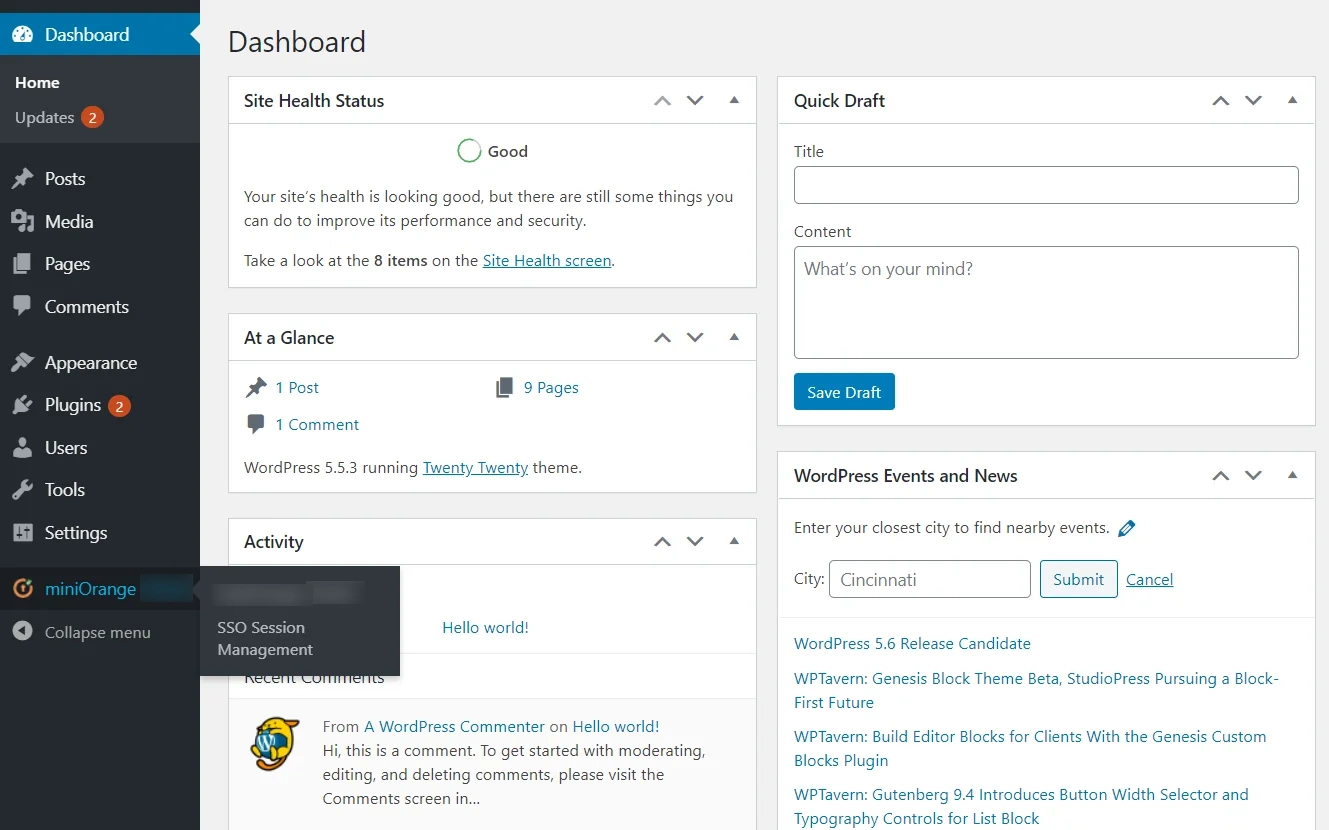Move Site Health Status panel up
Viewport: 1329px width, 830px height.
point(662,100)
